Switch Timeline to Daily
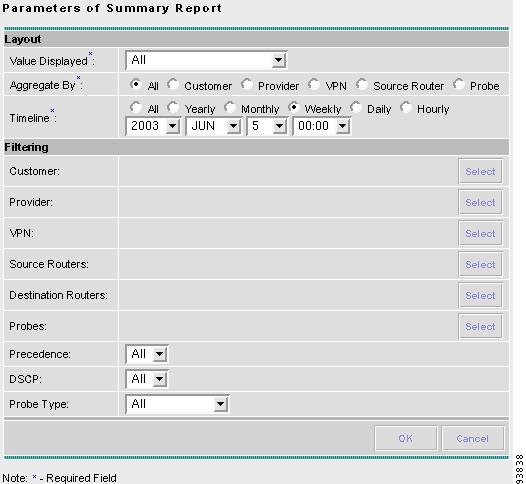The height and width of the screenshot is (484, 526). [x=356, y=107]
